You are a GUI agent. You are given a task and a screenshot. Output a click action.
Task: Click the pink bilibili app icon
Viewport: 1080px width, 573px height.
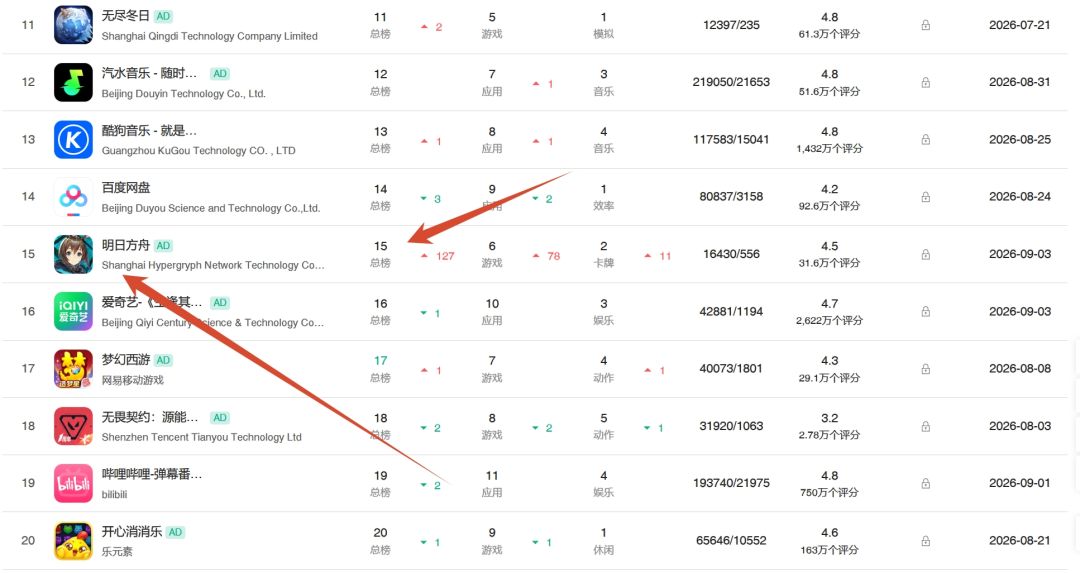[73, 483]
